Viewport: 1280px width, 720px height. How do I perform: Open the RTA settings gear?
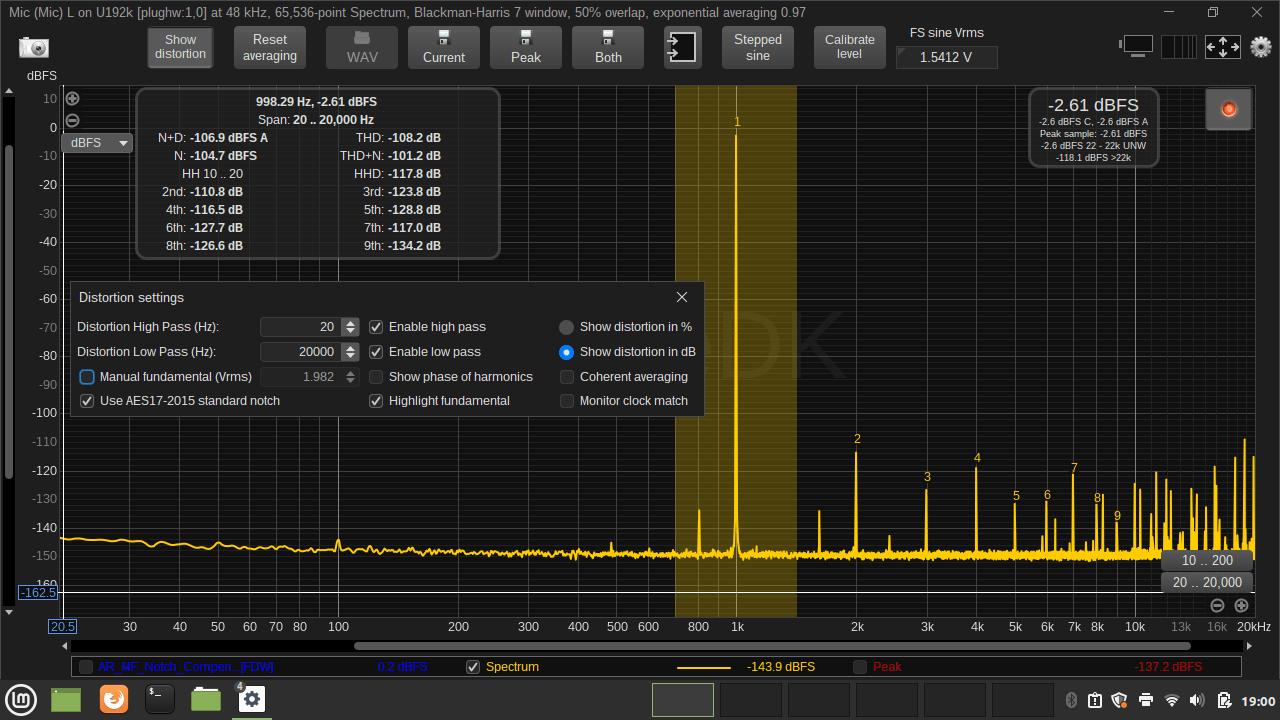pyautogui.click(x=1261, y=47)
